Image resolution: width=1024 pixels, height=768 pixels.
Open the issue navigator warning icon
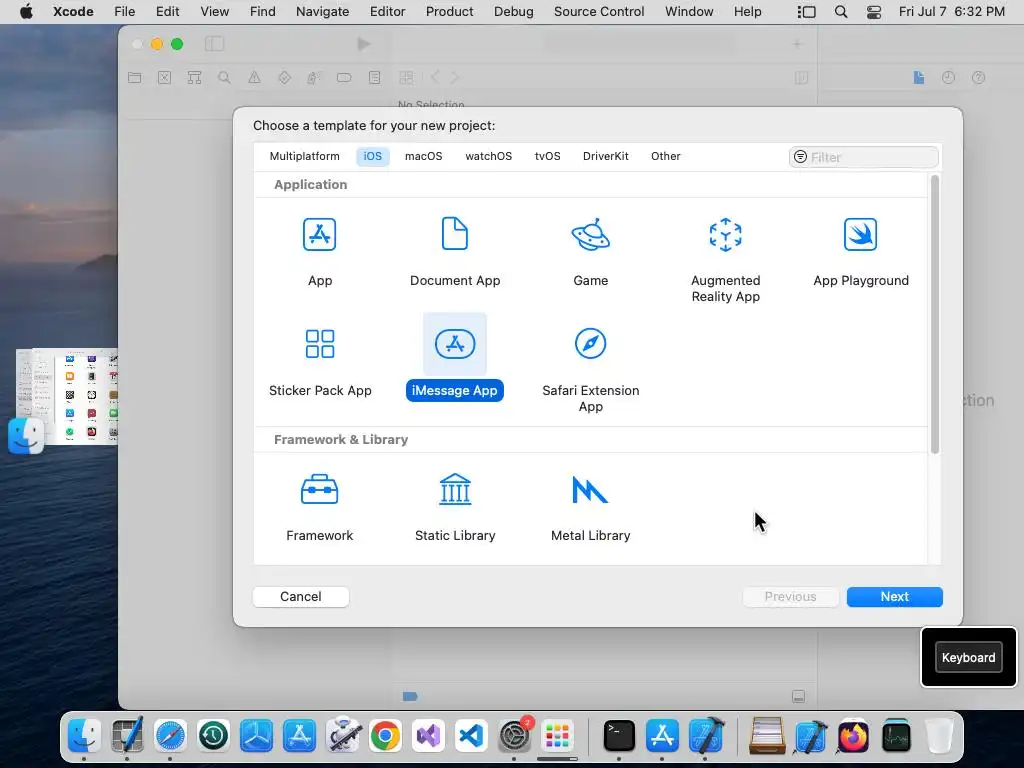point(254,78)
